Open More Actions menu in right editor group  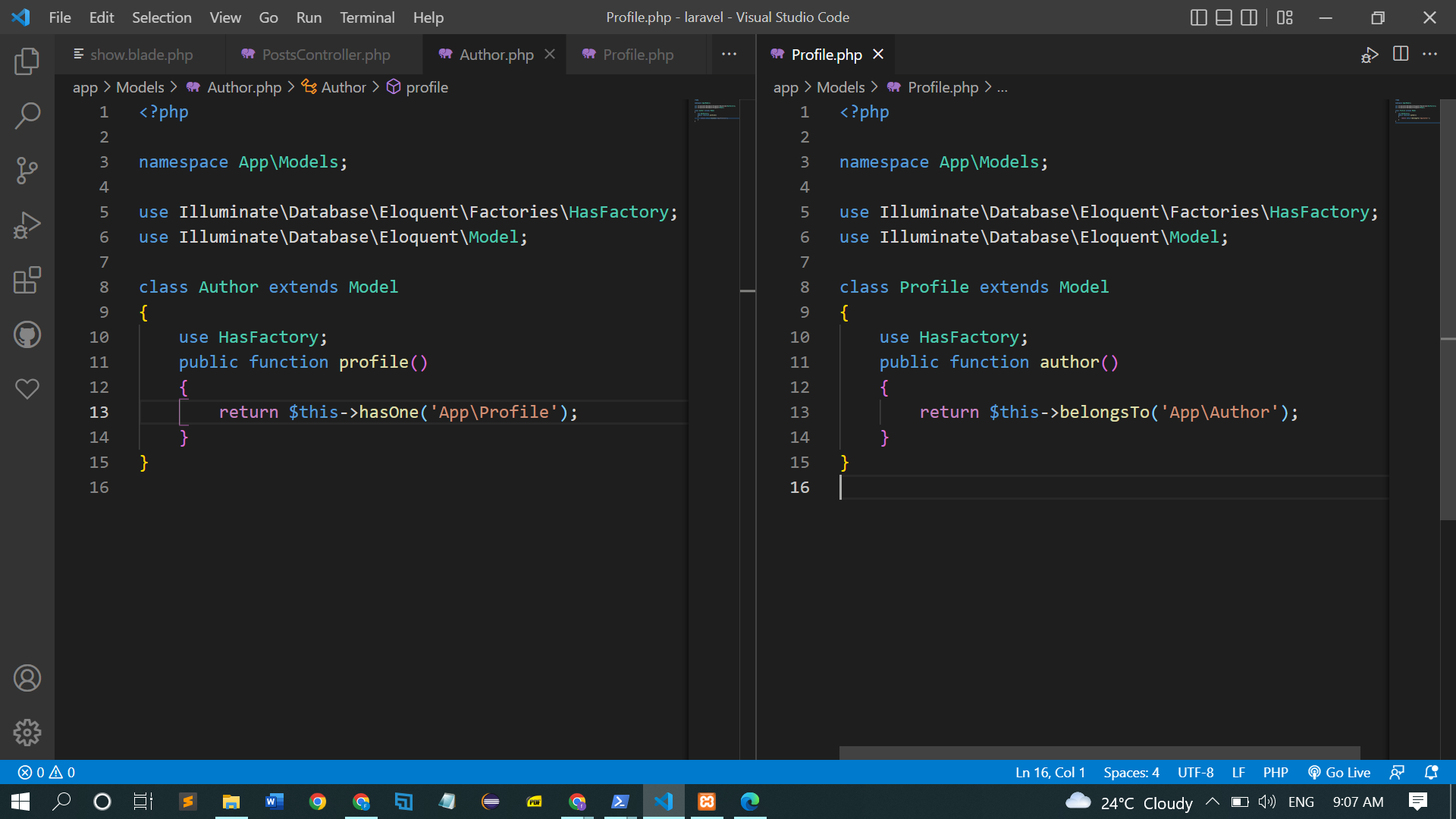coord(1430,54)
